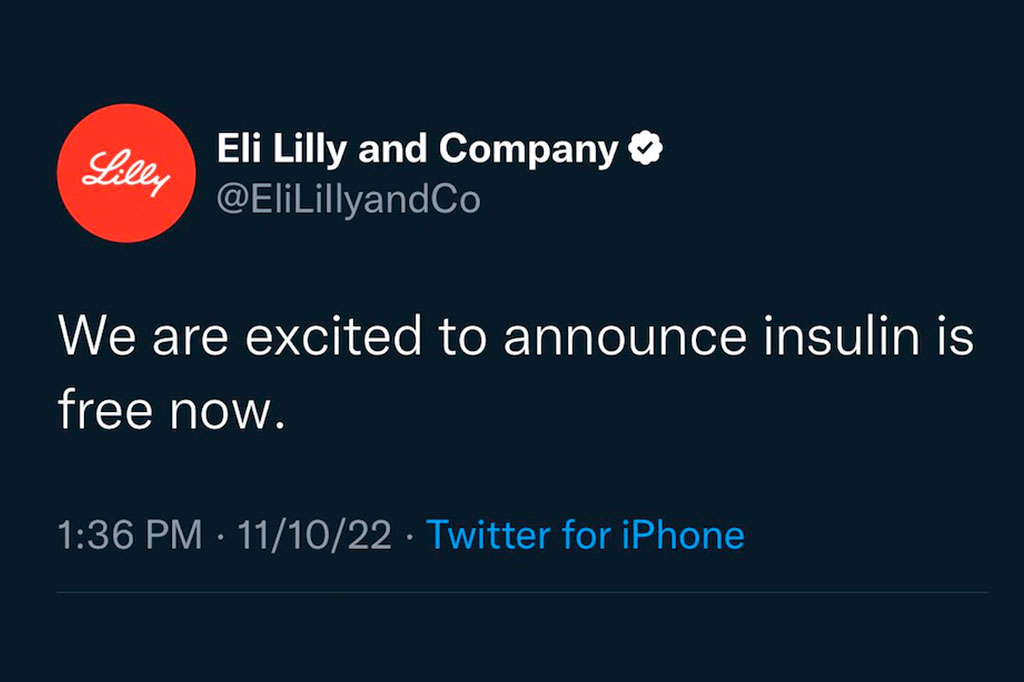Screen dimensions: 1024x682
Task: Click the word "Twitter" in the source label
Action: point(489,535)
